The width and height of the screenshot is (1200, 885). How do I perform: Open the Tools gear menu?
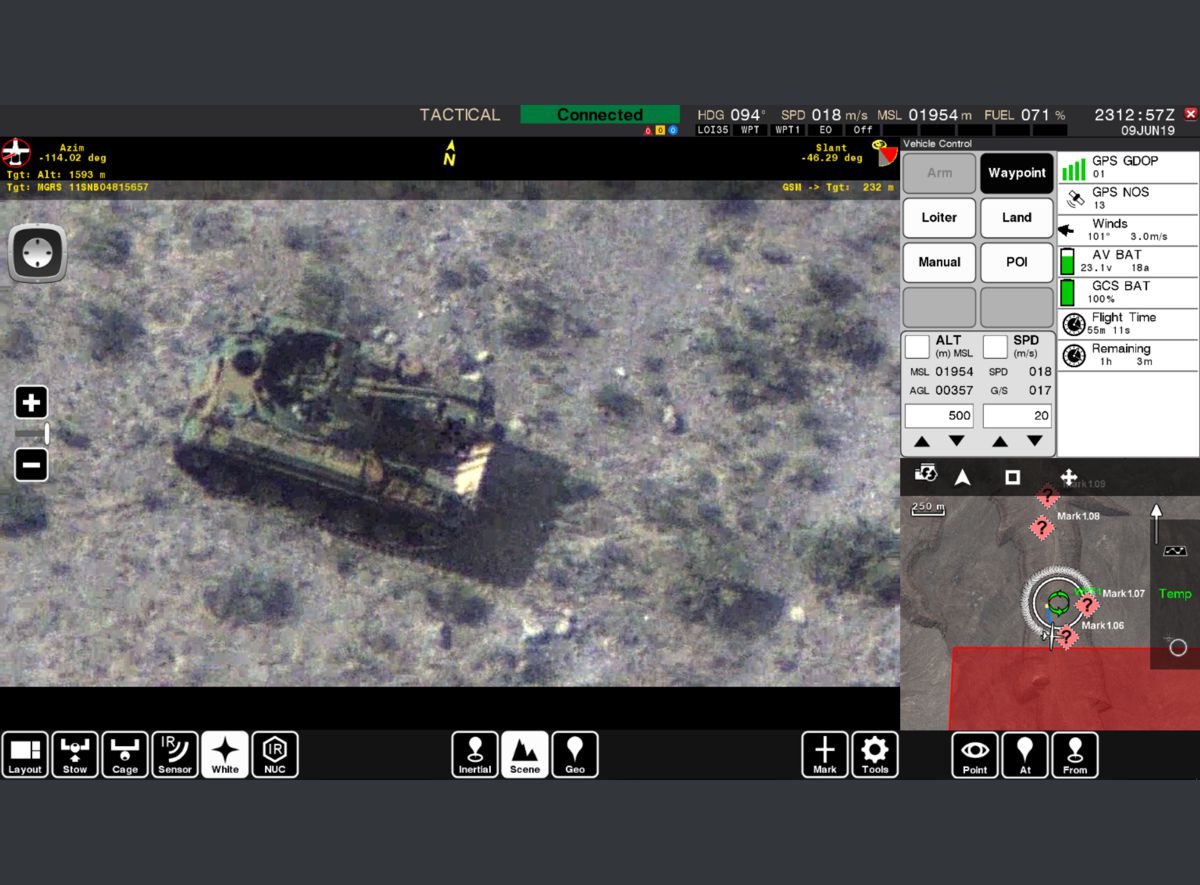pyautogui.click(x=875, y=755)
